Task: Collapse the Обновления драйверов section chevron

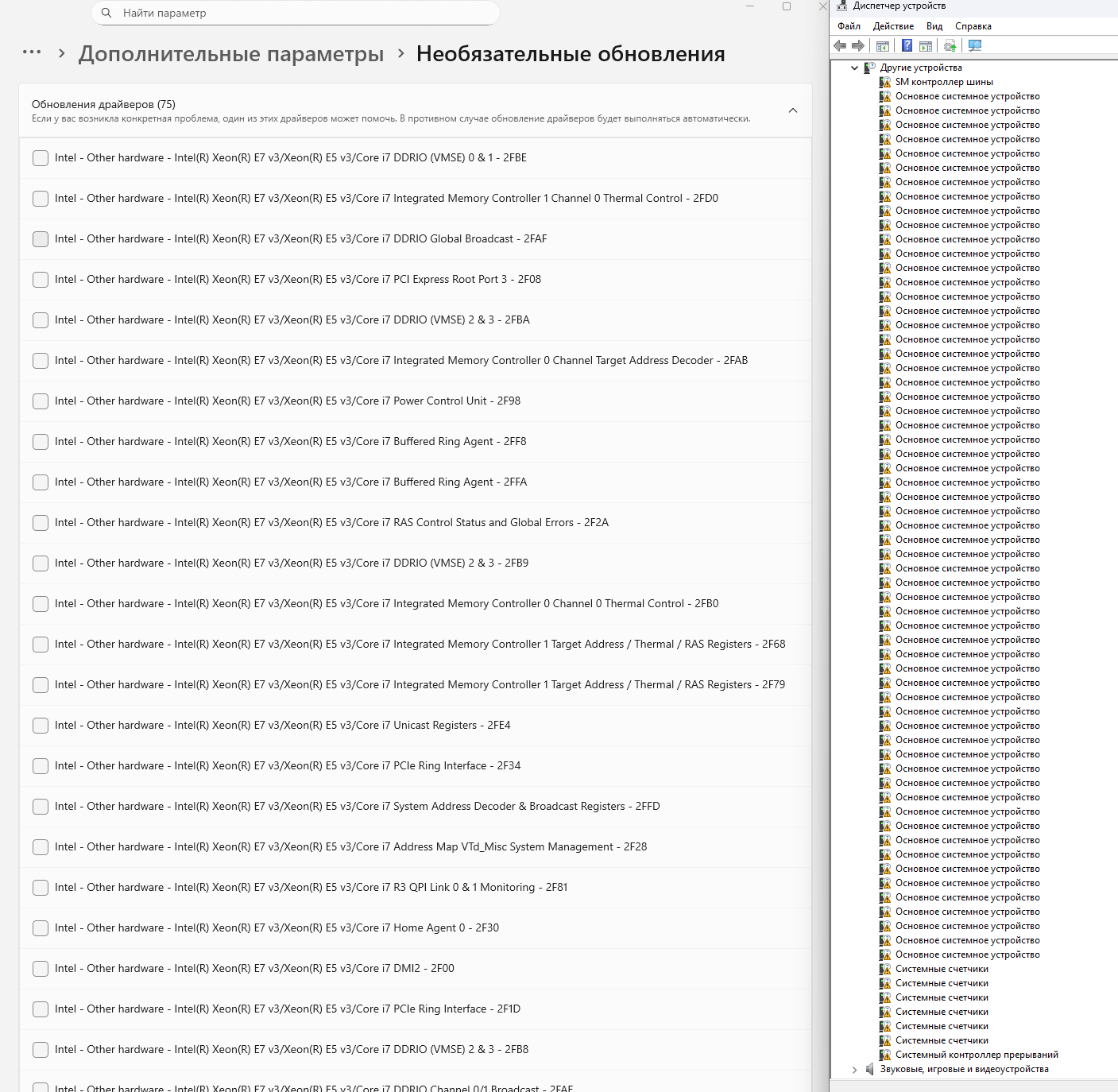Action: [792, 110]
